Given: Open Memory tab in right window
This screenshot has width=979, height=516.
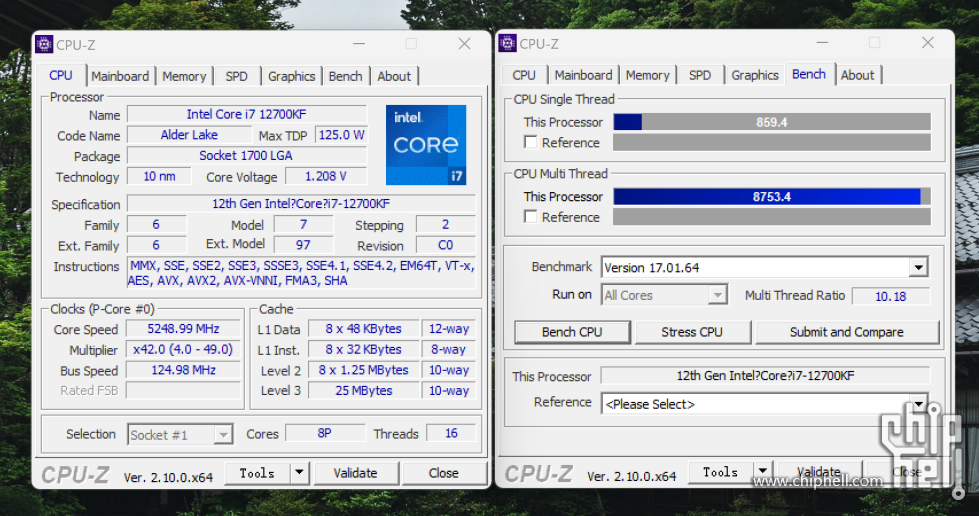Looking at the screenshot, I should pos(647,75).
